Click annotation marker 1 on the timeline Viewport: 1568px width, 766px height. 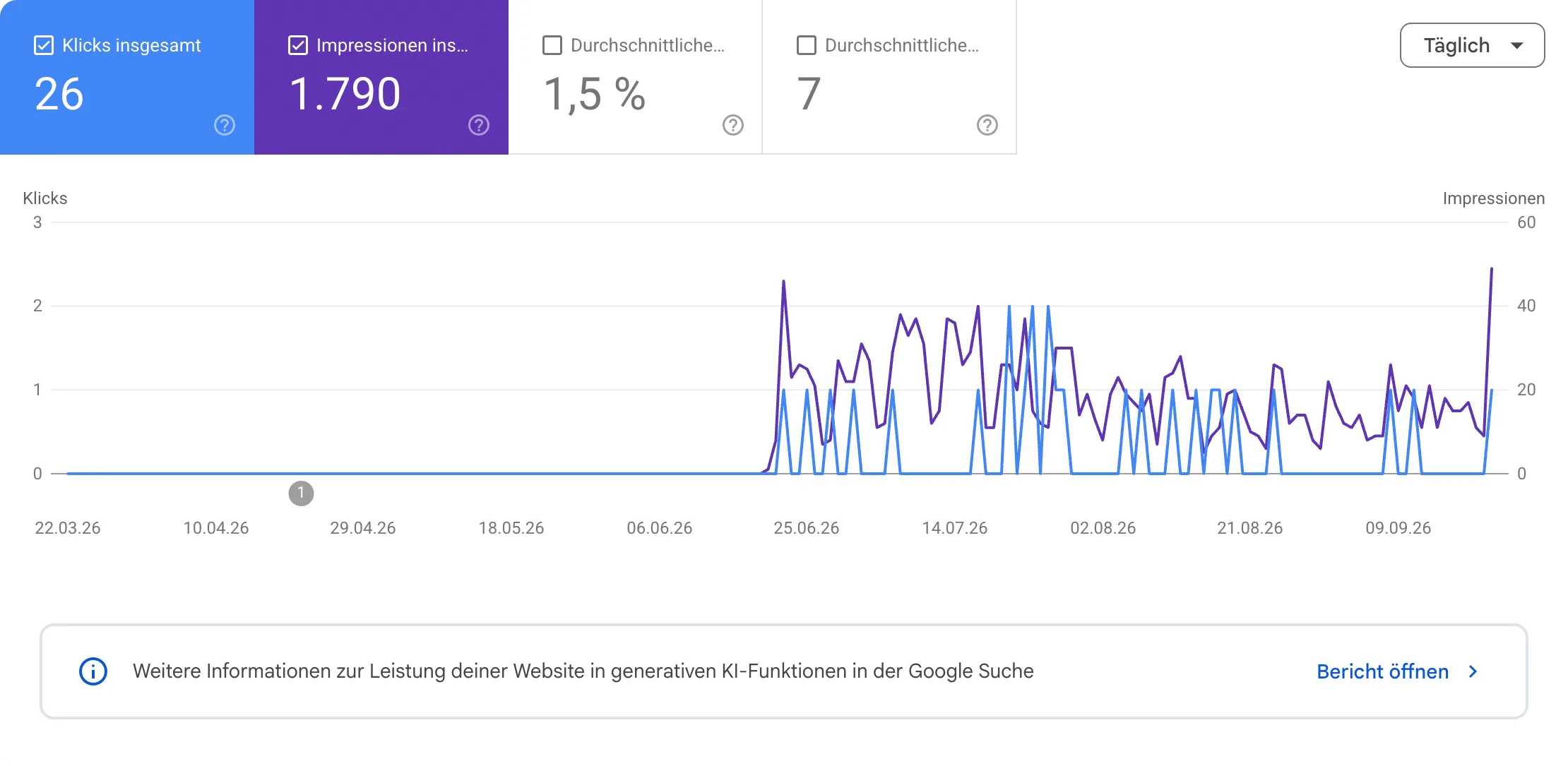[301, 493]
